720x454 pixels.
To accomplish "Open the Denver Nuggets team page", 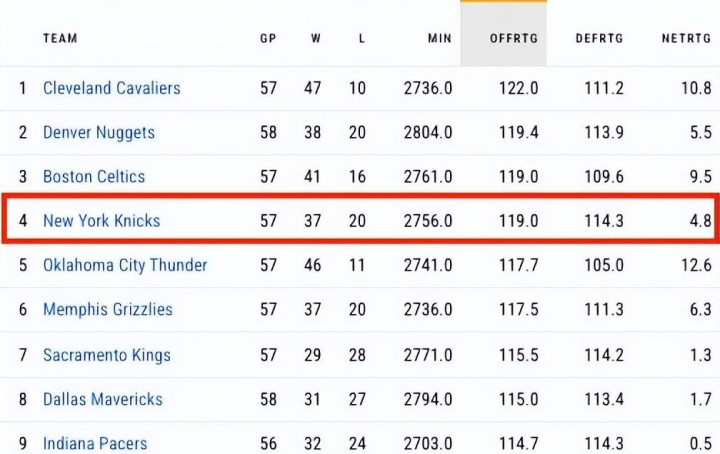I will [98, 132].
